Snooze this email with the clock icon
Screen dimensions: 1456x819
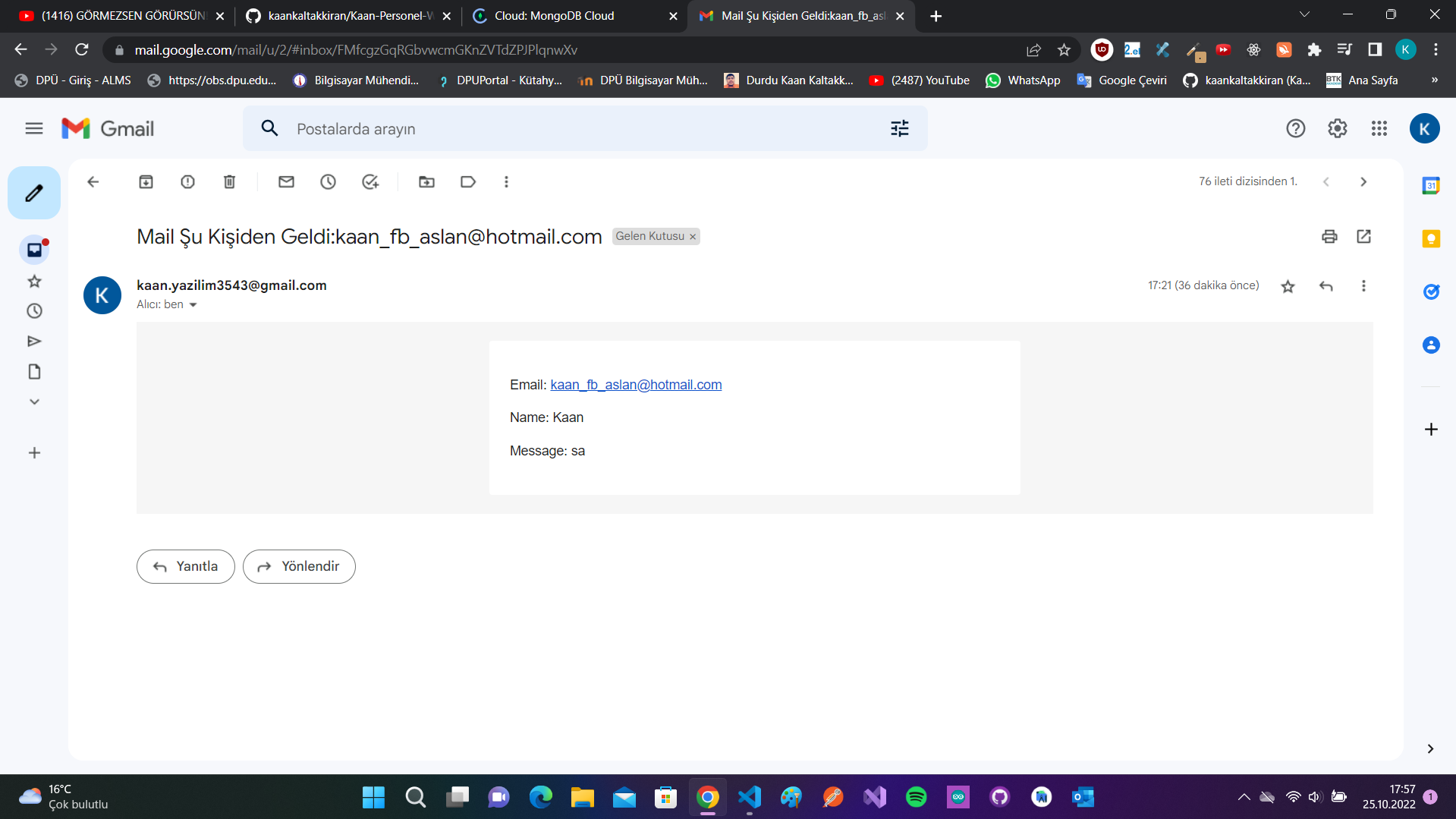pyautogui.click(x=328, y=182)
